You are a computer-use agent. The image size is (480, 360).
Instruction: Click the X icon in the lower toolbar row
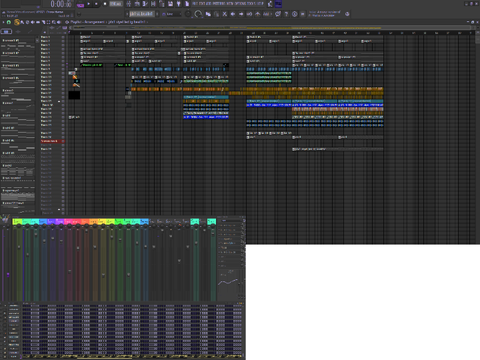[225, 14]
